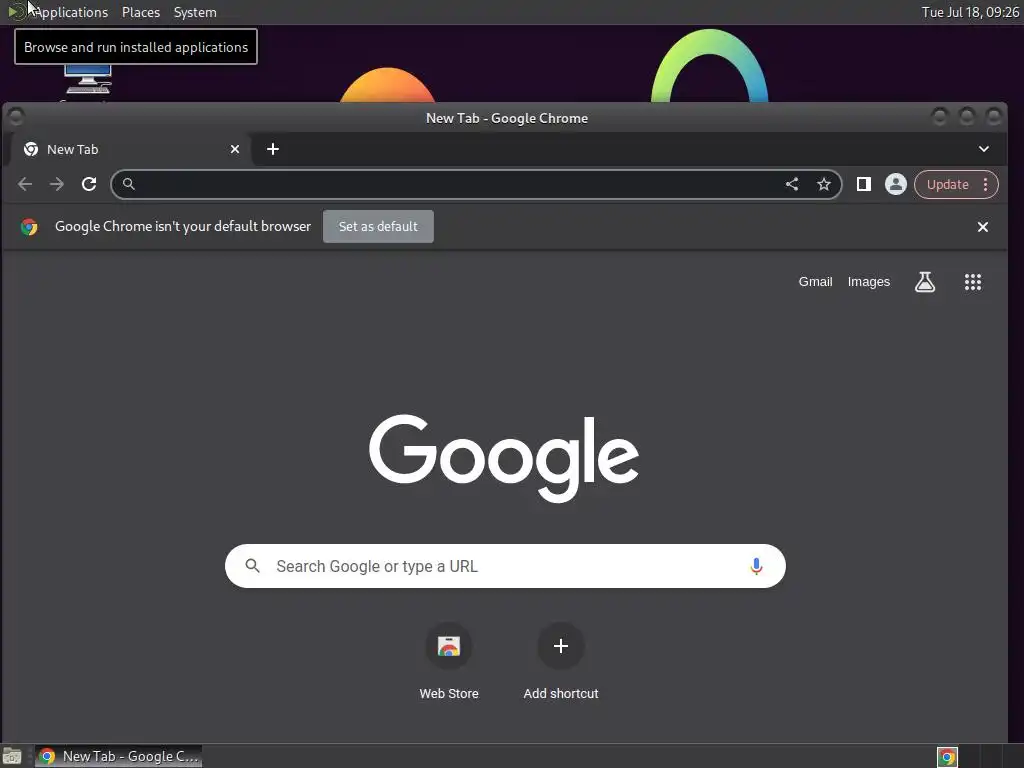Open the Google apps grid
Screen dimensions: 1024x768
tap(972, 282)
